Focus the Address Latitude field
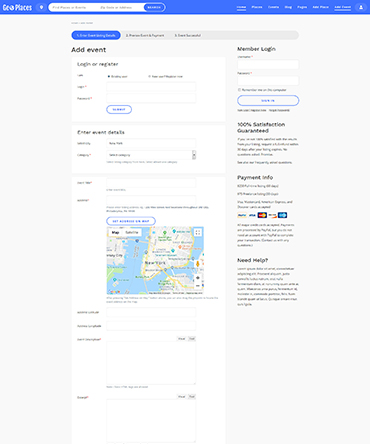The width and height of the screenshot is (370, 444). tap(151, 312)
